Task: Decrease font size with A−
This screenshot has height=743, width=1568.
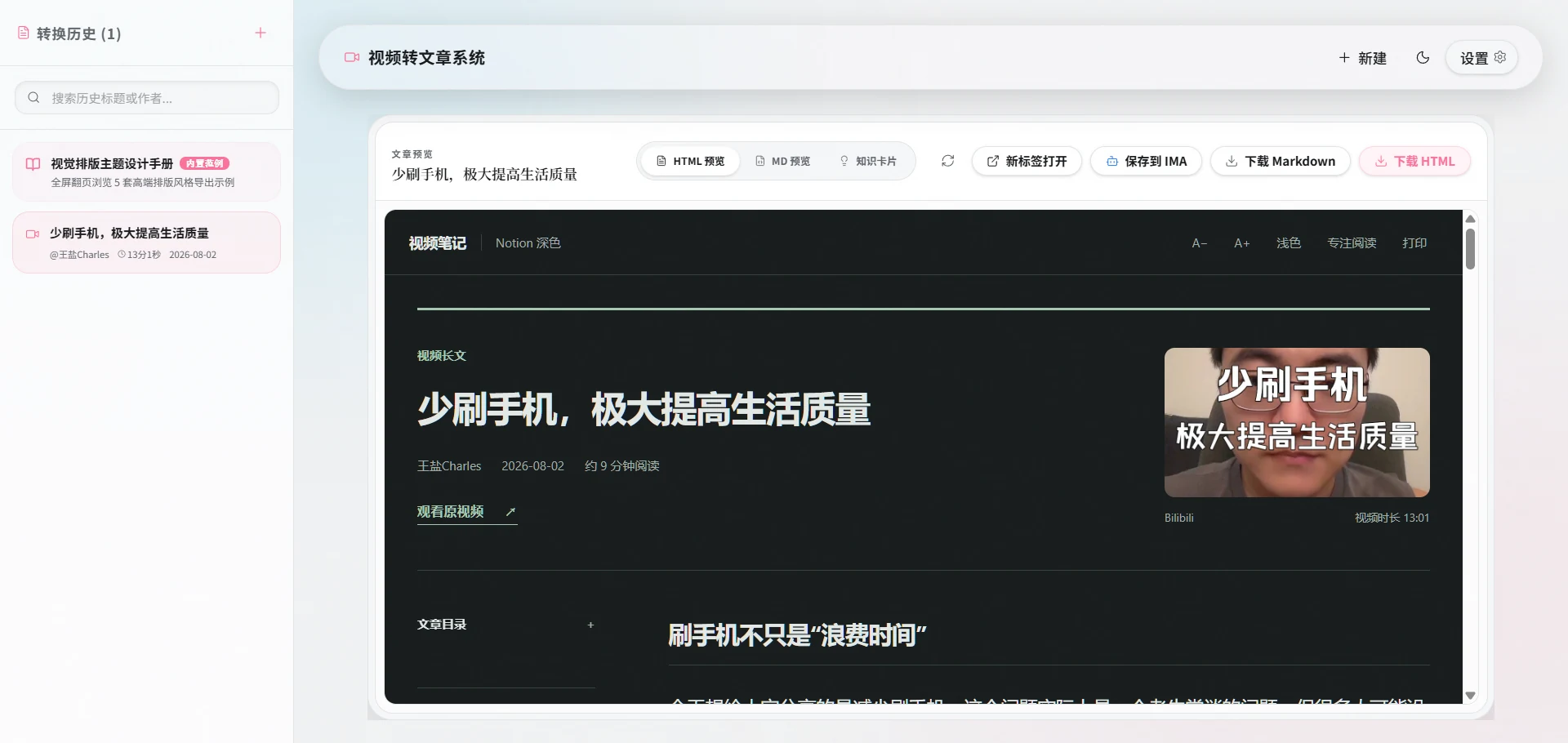Action: pyautogui.click(x=1199, y=243)
